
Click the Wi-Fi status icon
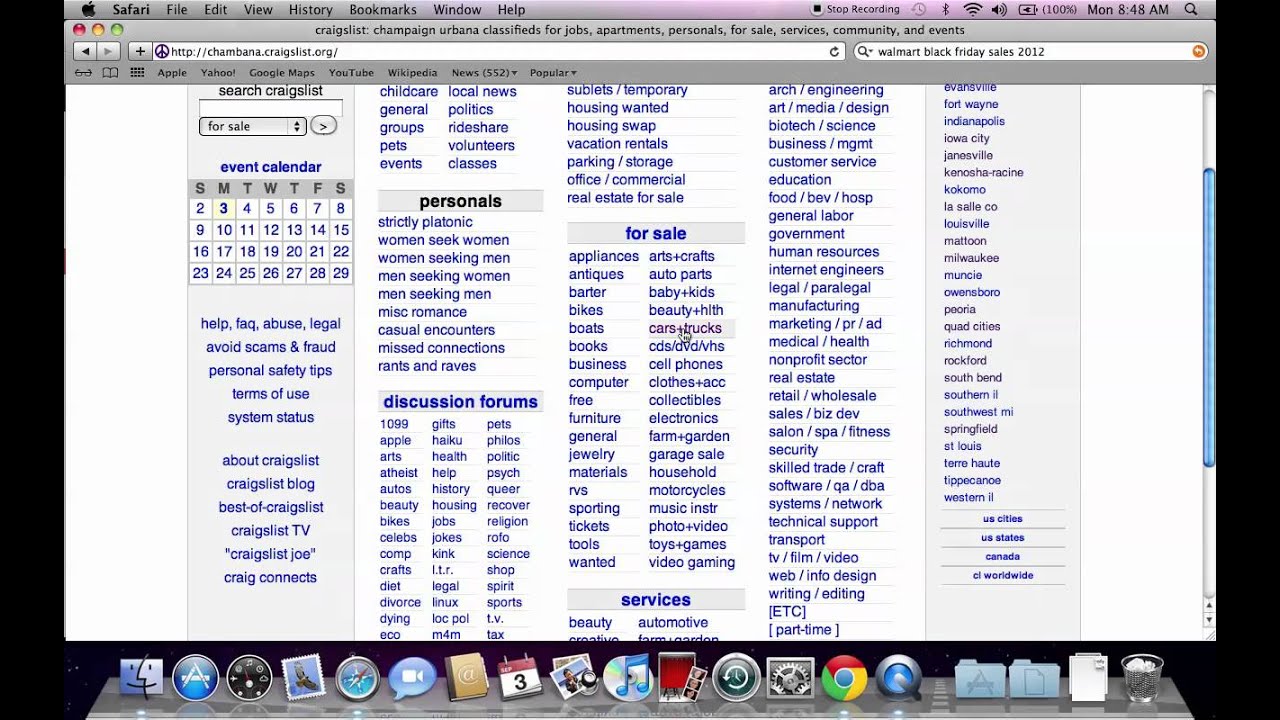click(972, 9)
